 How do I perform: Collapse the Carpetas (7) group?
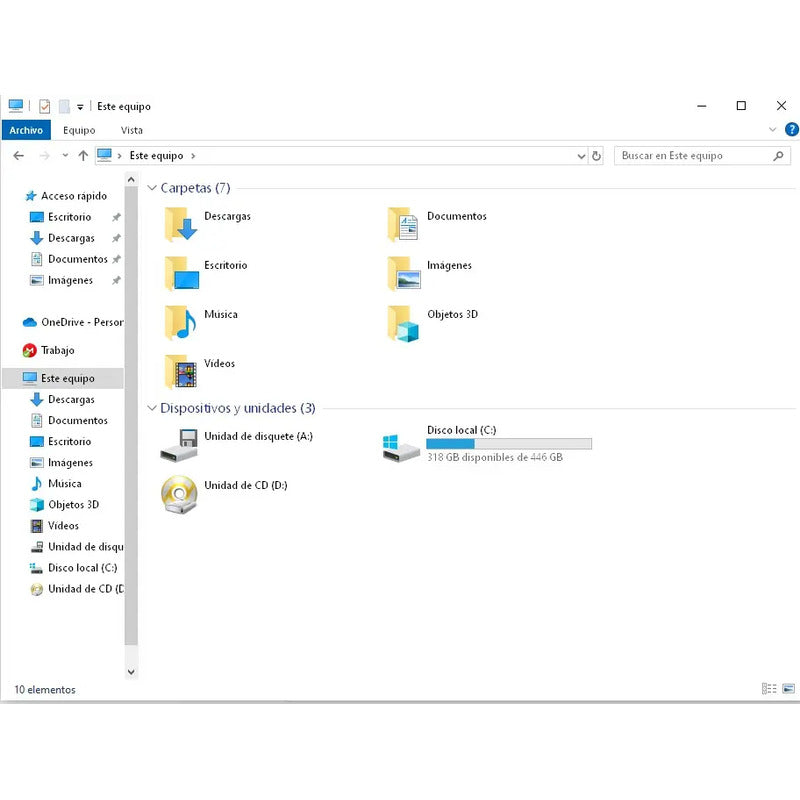(152, 188)
